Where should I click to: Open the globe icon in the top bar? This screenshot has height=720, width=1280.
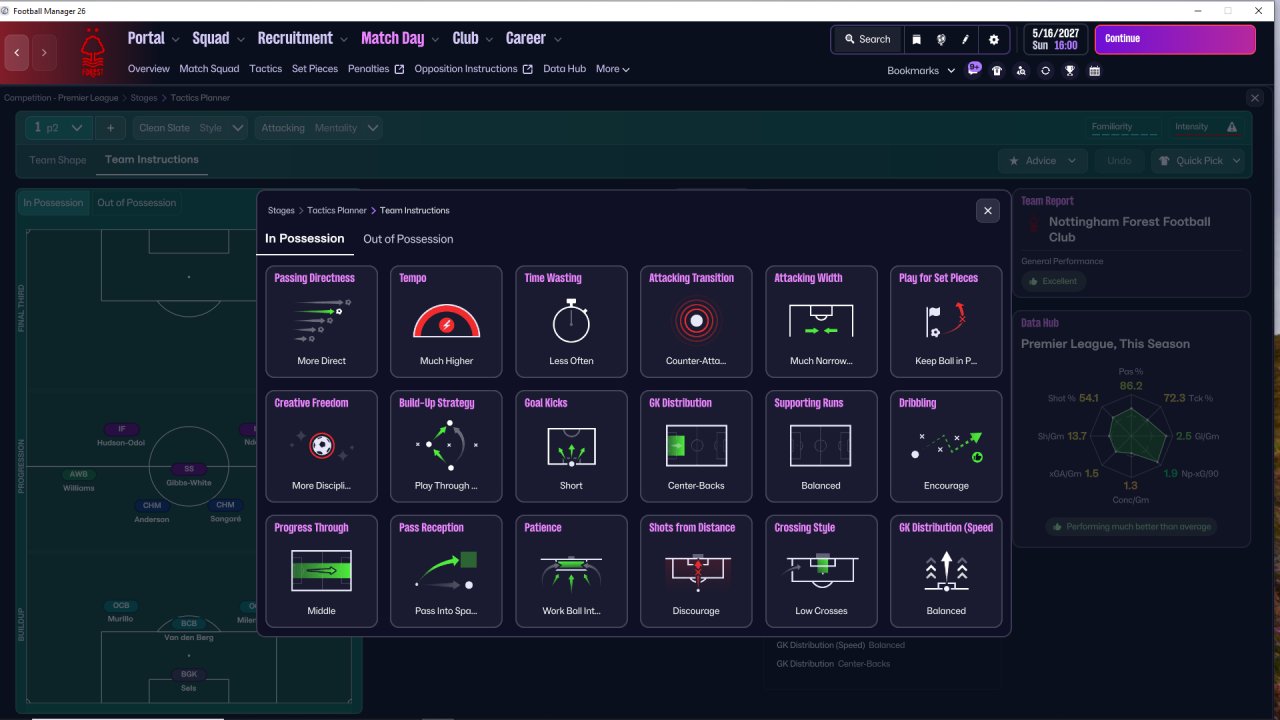pyautogui.click(x=941, y=40)
